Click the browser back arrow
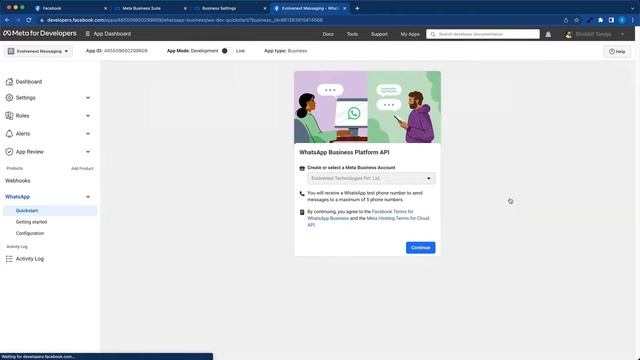Screen dimensions: 640x360 (x=7, y=20)
